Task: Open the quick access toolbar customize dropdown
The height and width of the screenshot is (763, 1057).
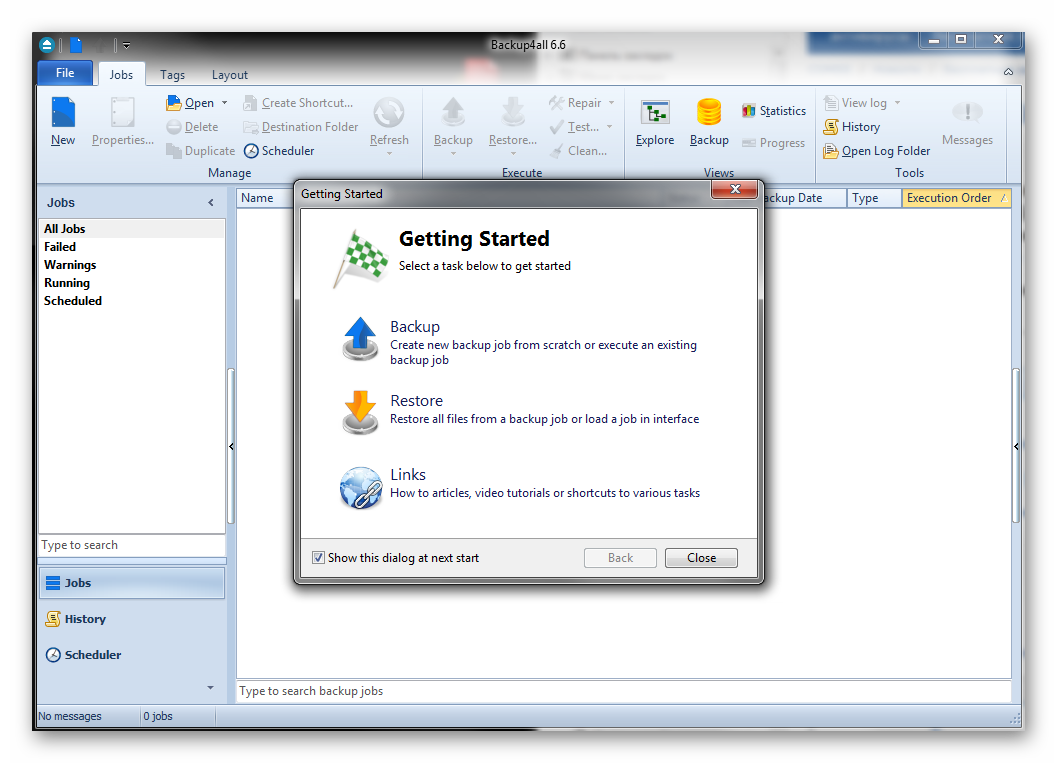Action: (126, 46)
